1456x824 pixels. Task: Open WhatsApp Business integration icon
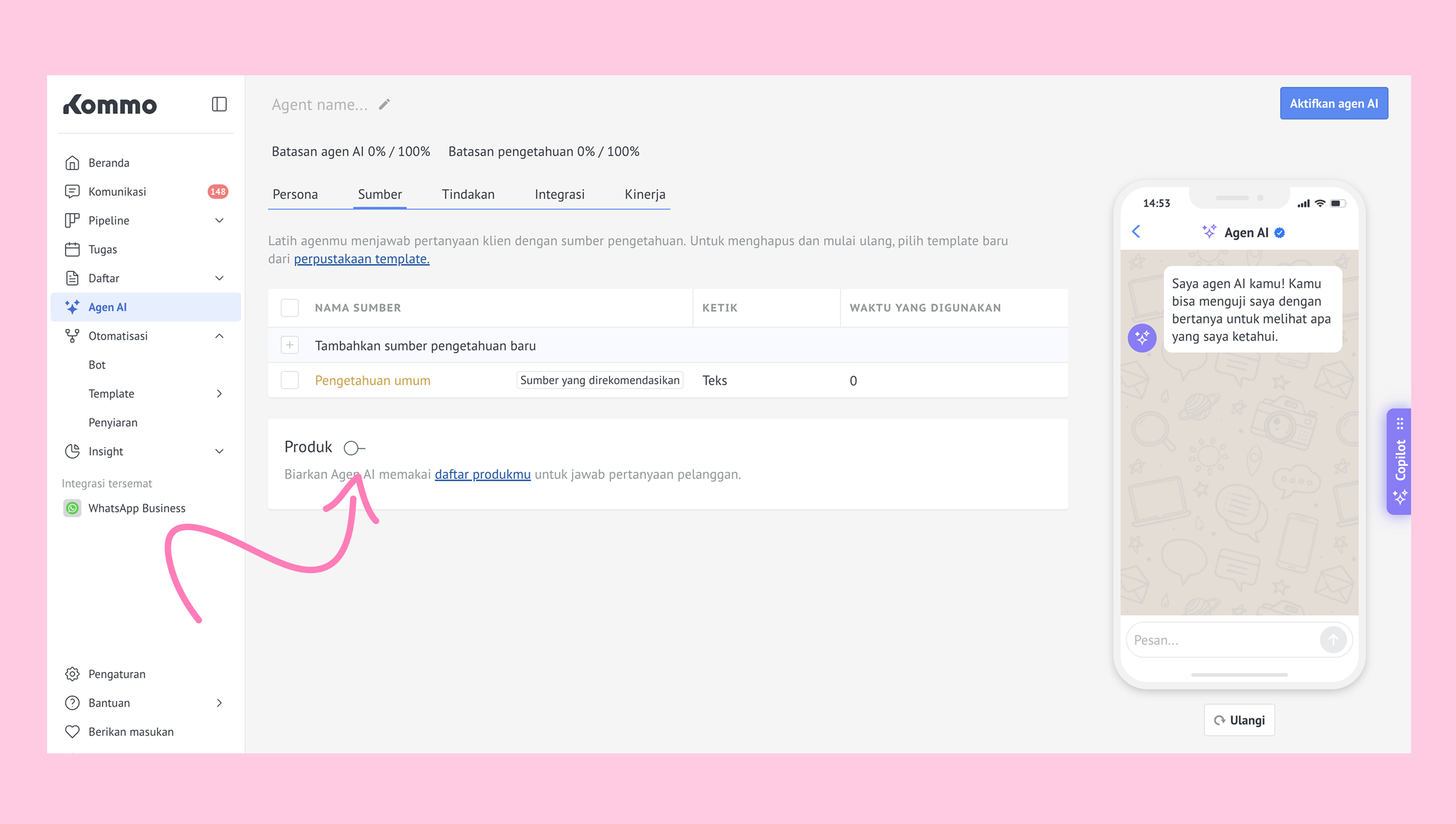click(x=72, y=508)
